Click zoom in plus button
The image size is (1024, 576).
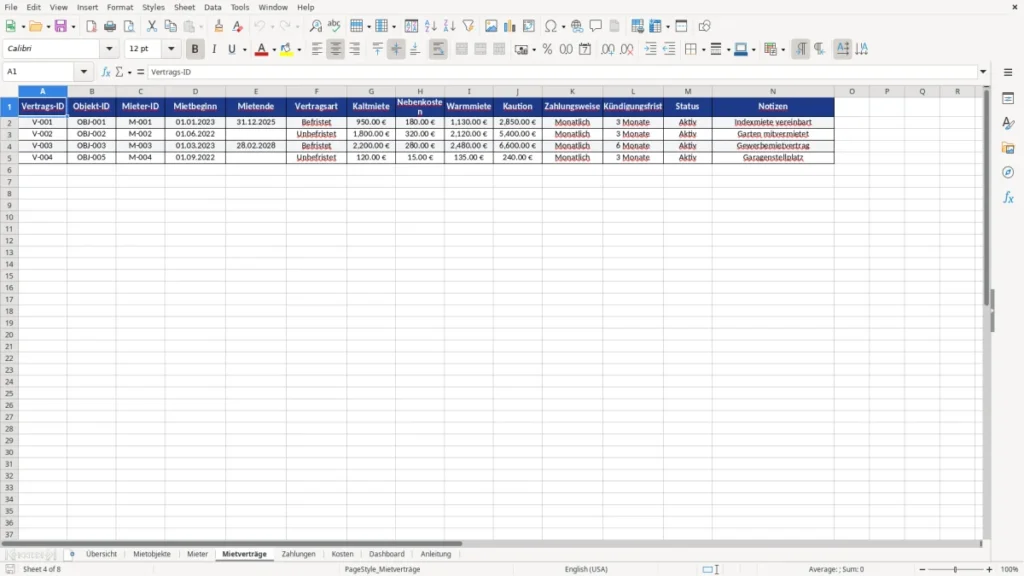tap(989, 569)
